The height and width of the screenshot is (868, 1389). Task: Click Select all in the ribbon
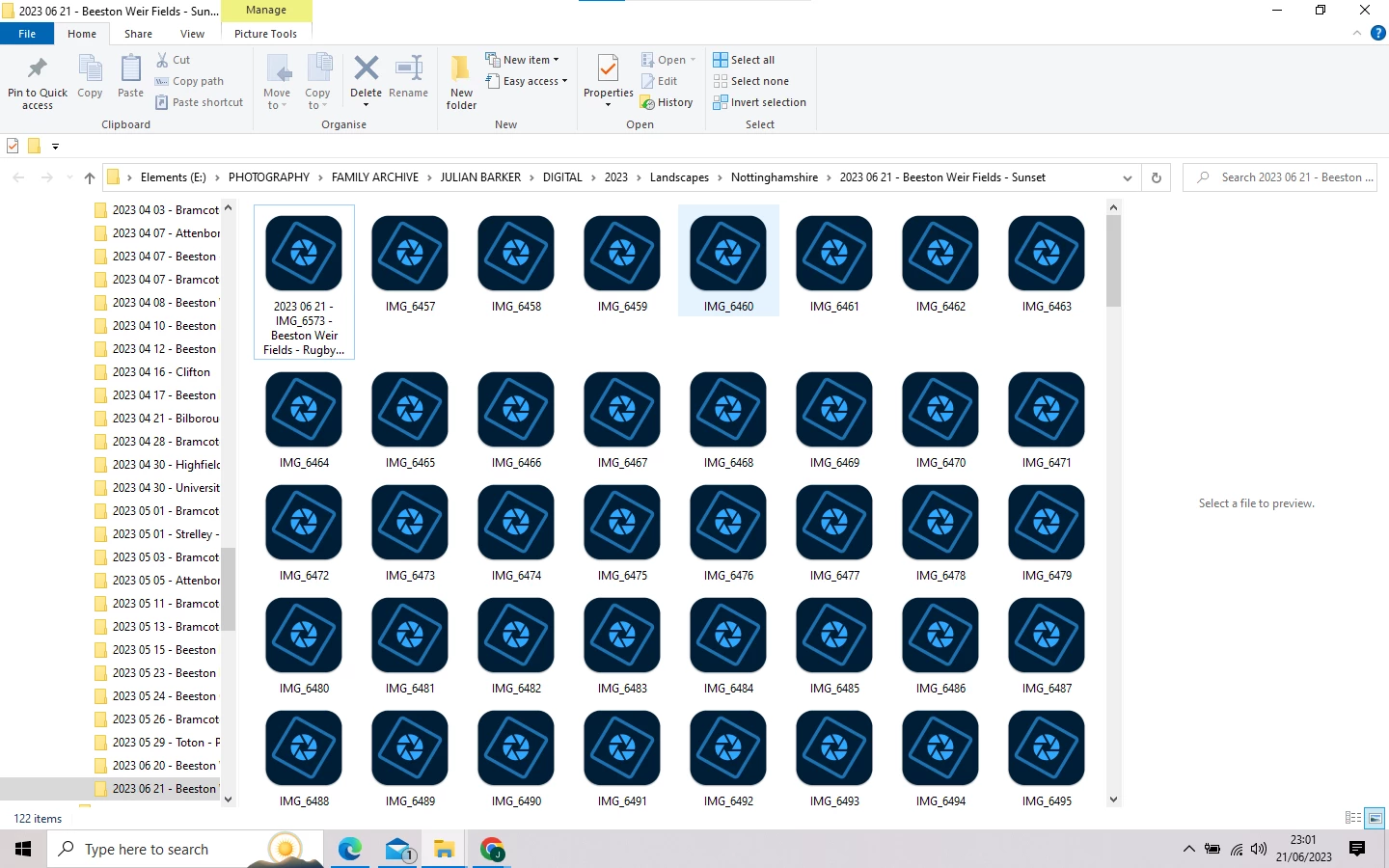pyautogui.click(x=744, y=60)
